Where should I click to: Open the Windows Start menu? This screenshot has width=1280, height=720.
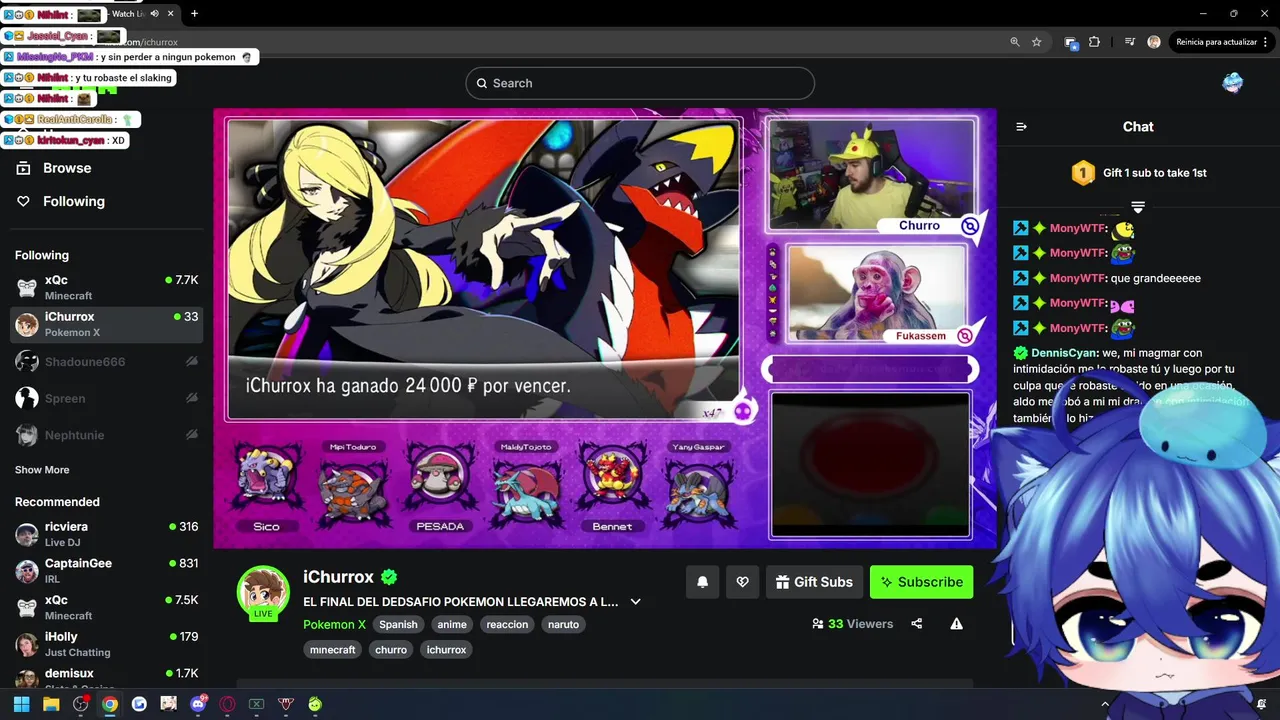[x=22, y=704]
